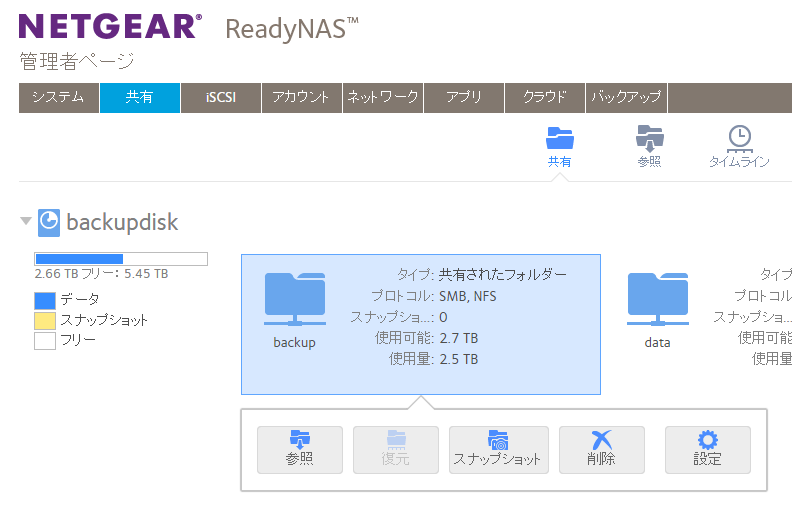Click the backupdisk volume icon
Viewport: 792px width, 521px height.
[x=49, y=223]
